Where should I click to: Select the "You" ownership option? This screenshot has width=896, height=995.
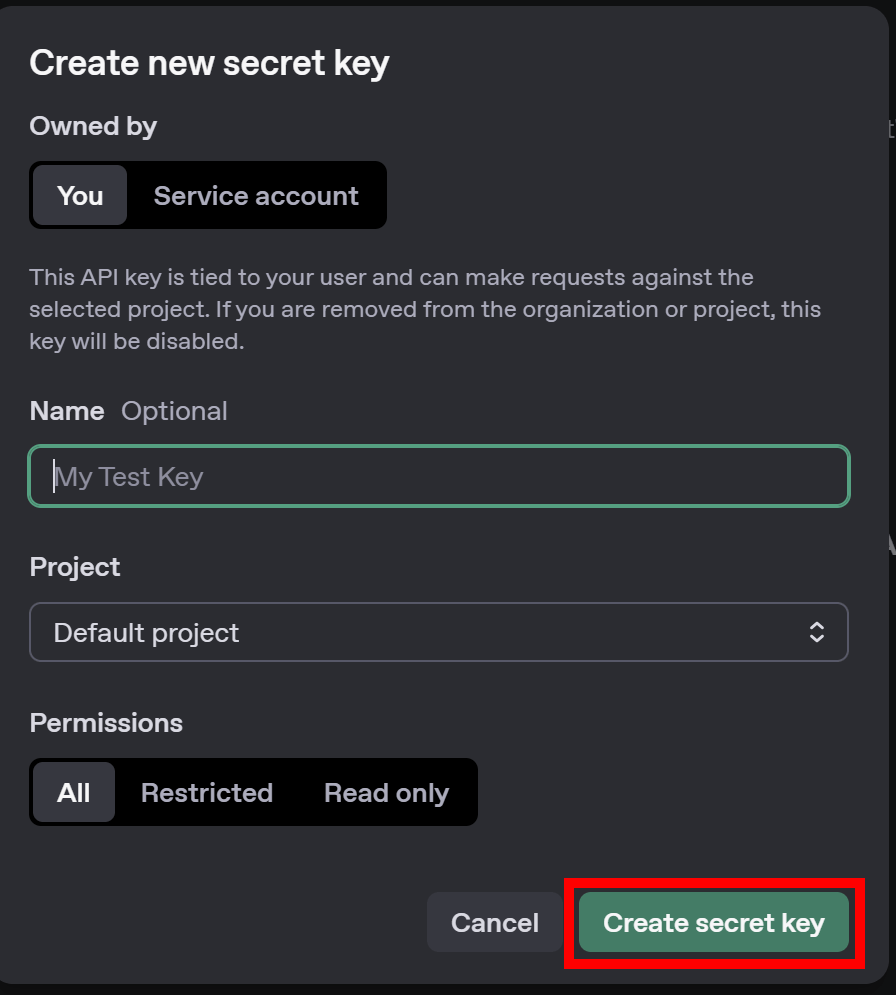(80, 195)
